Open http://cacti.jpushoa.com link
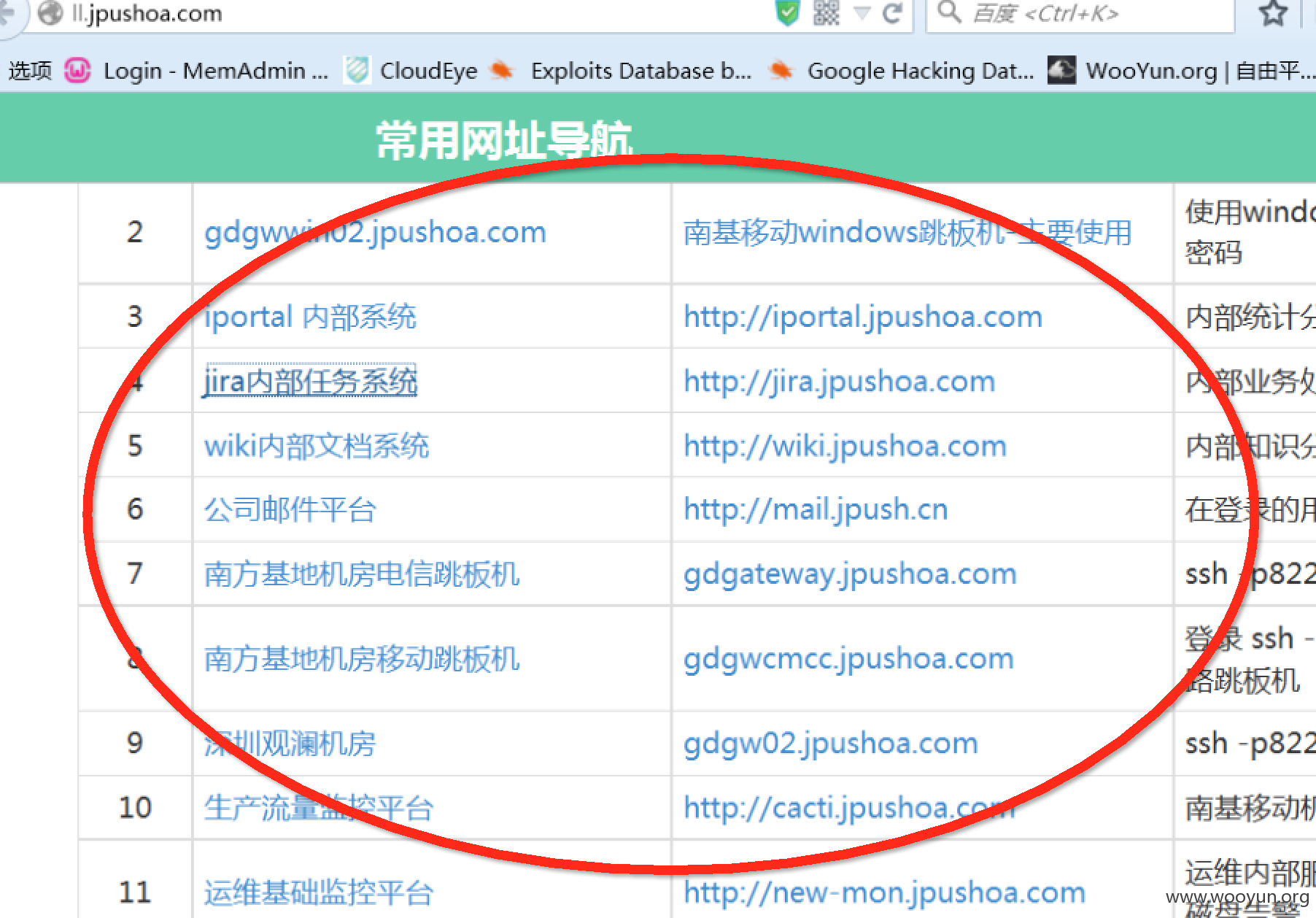1316x918 pixels. click(x=850, y=807)
